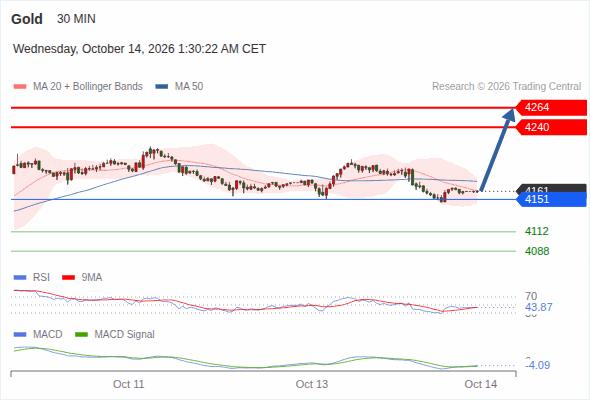Click the 'Oct 14' time axis label
The height and width of the screenshot is (400, 590).
(x=481, y=384)
